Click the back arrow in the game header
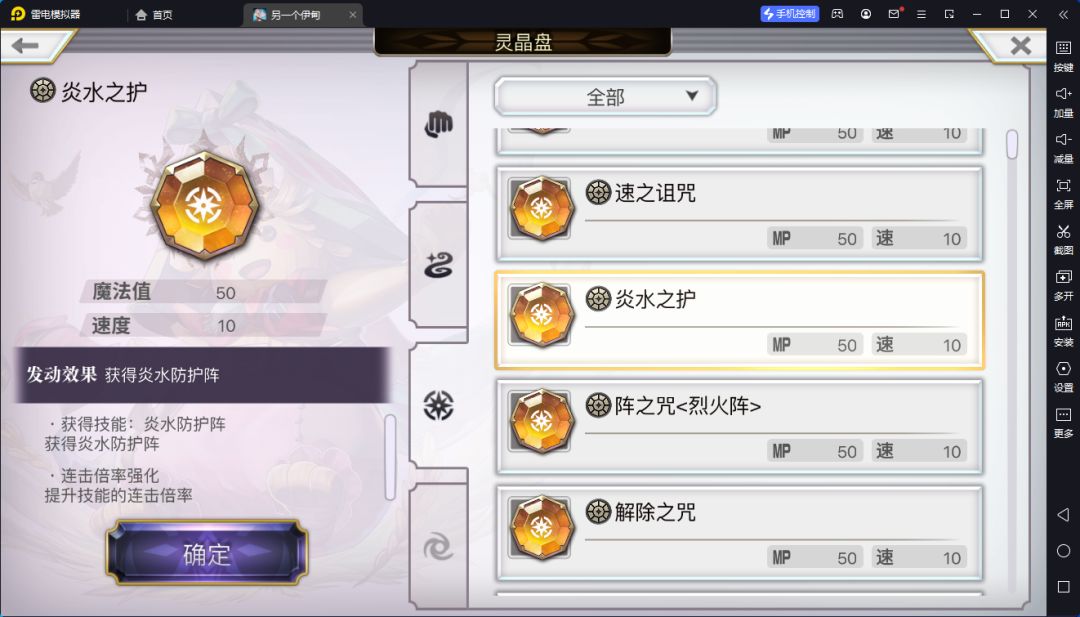The width and height of the screenshot is (1080, 617). tap(25, 46)
